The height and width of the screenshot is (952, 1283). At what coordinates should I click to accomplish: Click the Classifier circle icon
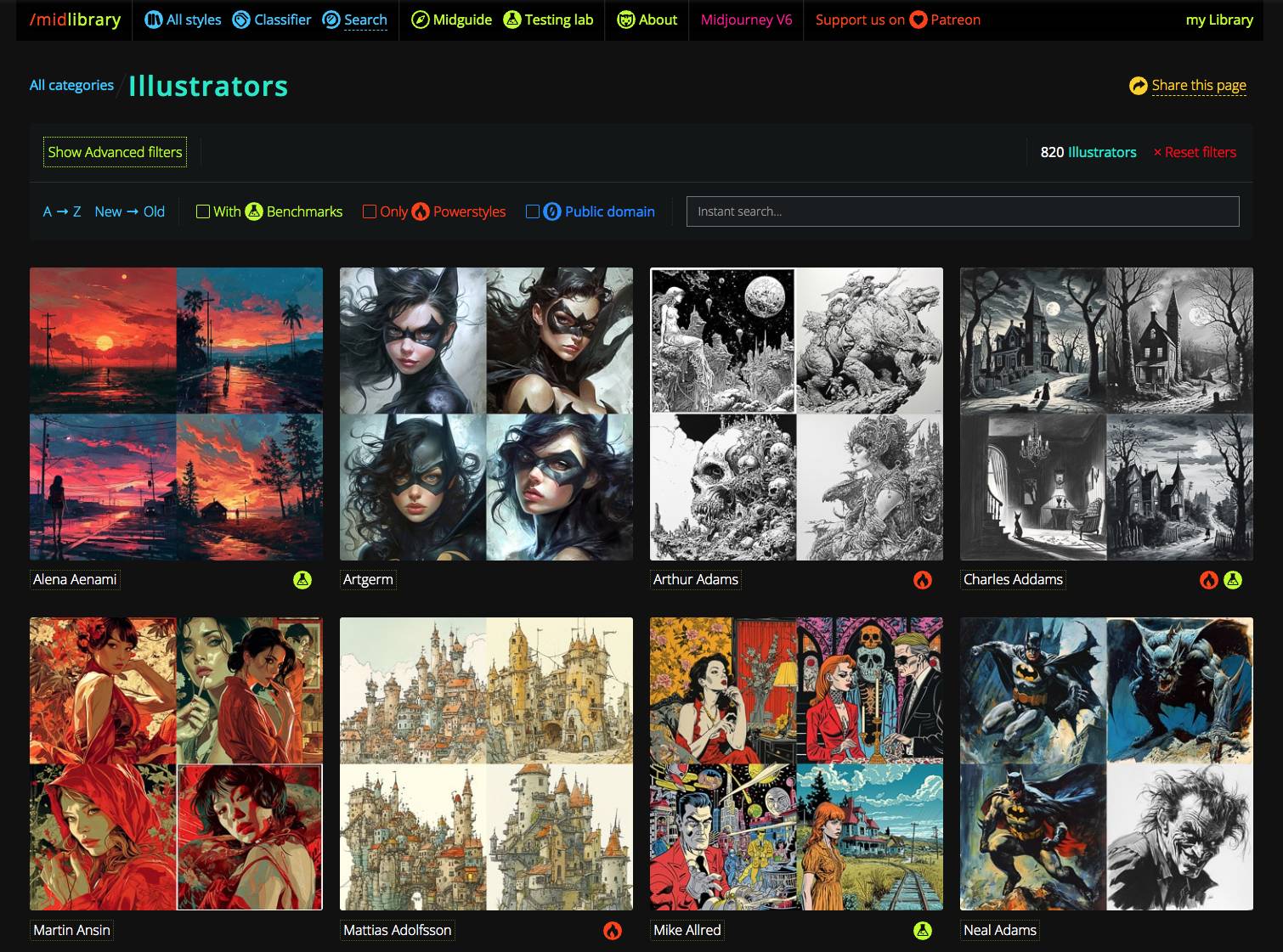(x=241, y=20)
